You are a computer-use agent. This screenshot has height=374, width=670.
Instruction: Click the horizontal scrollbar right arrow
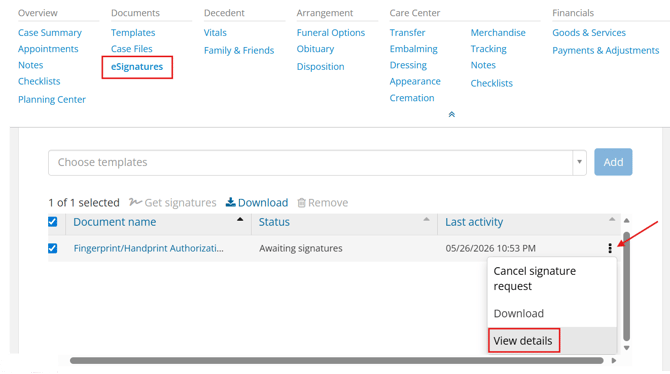[614, 361]
